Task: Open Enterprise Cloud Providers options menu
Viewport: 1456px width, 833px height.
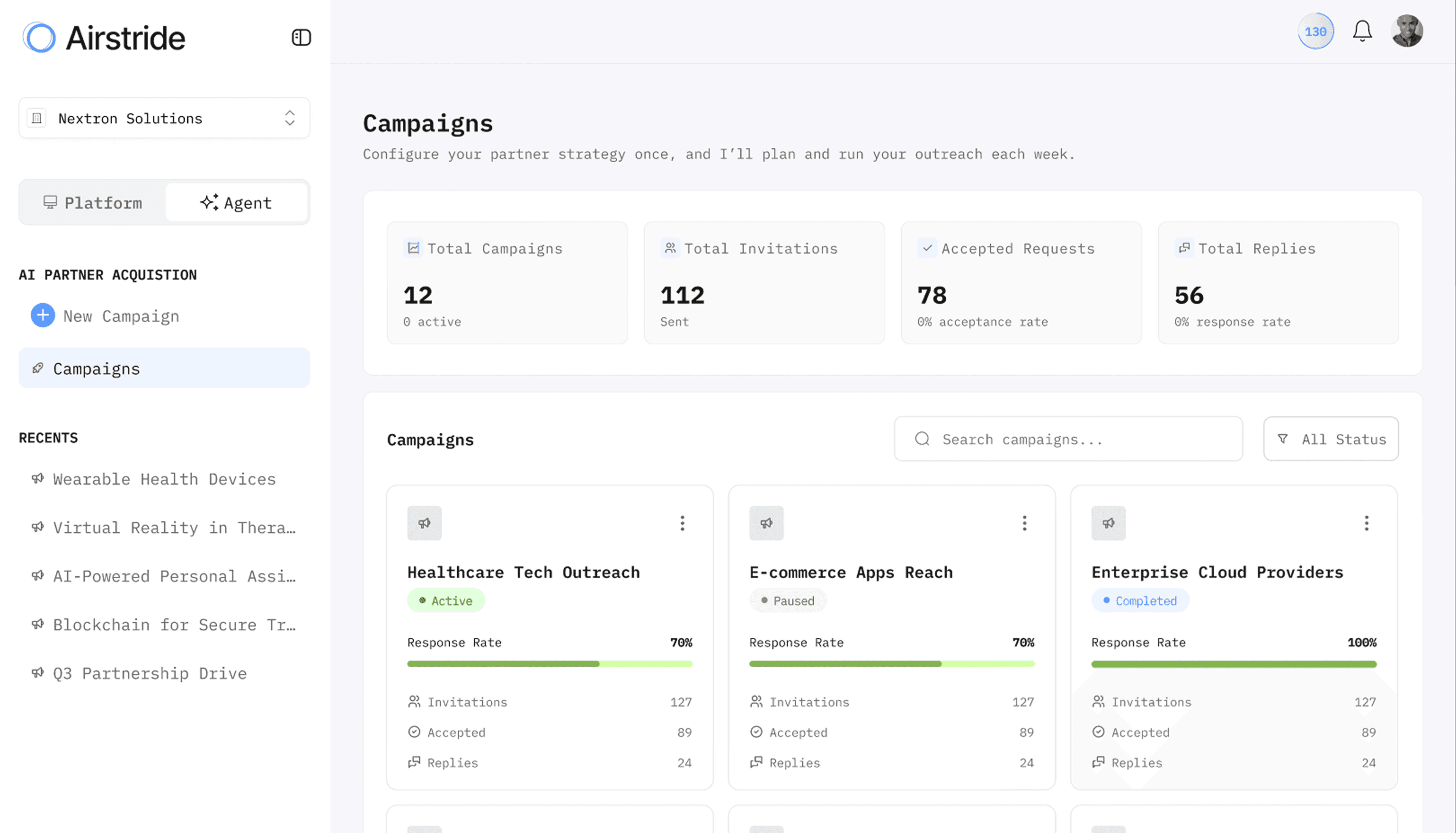Action: click(1366, 523)
